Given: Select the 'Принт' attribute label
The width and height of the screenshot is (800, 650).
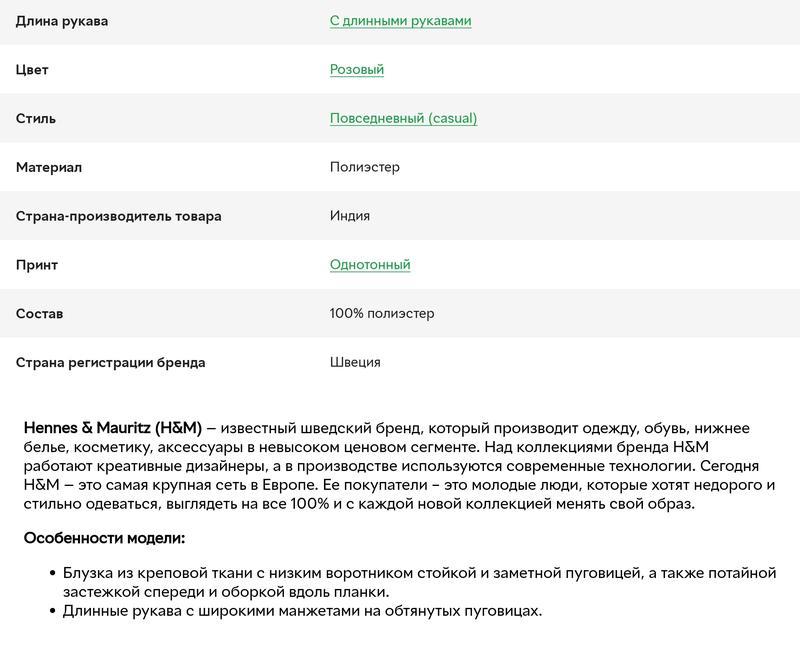Looking at the screenshot, I should [37, 265].
